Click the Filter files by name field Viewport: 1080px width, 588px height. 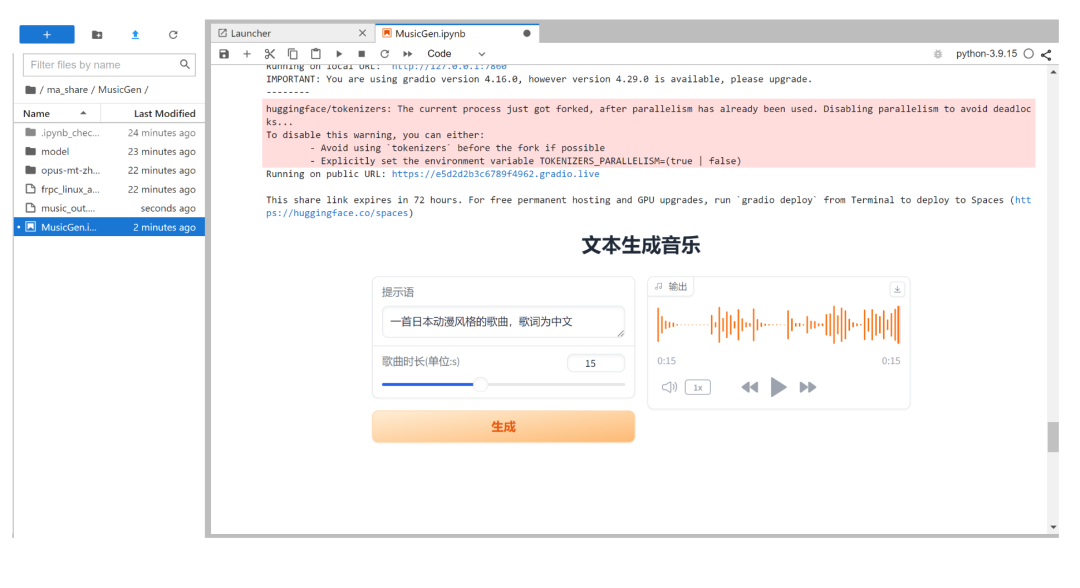(109, 65)
